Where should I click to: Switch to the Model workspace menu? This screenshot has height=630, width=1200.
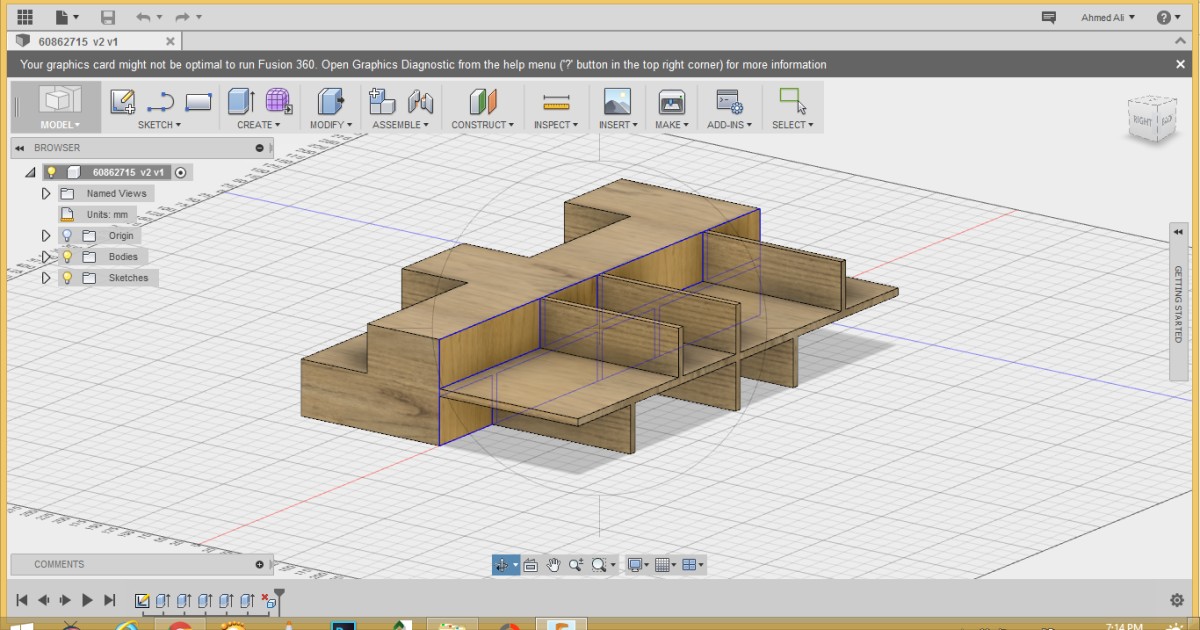coord(58,124)
